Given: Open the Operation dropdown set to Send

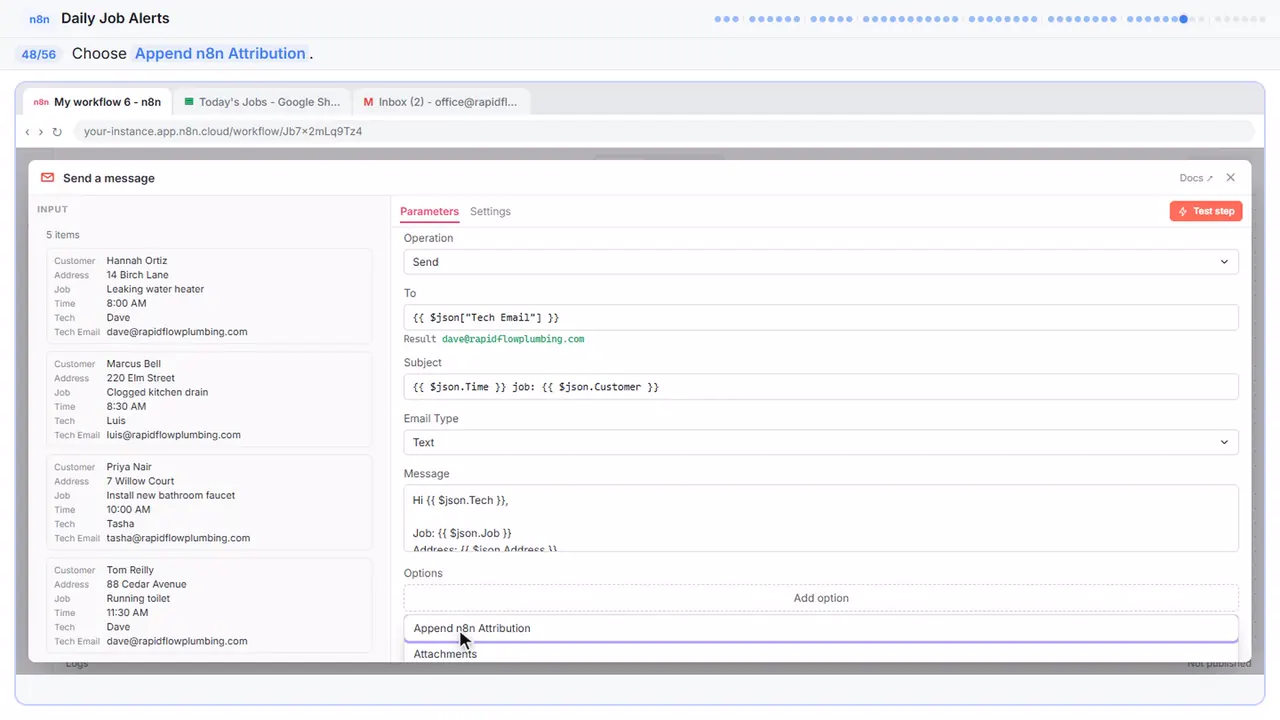Looking at the screenshot, I should coord(821,262).
